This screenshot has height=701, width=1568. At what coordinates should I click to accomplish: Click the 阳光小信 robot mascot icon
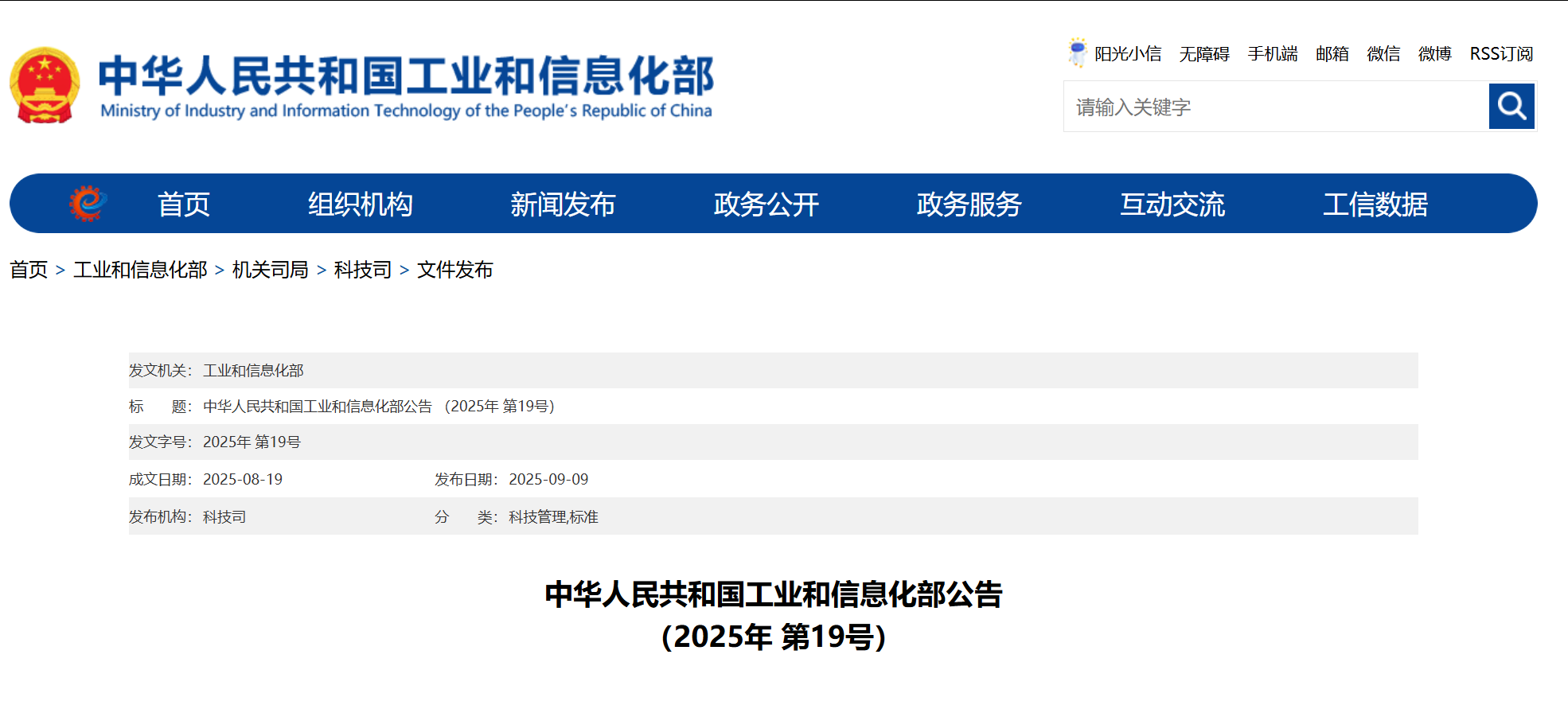click(1077, 53)
